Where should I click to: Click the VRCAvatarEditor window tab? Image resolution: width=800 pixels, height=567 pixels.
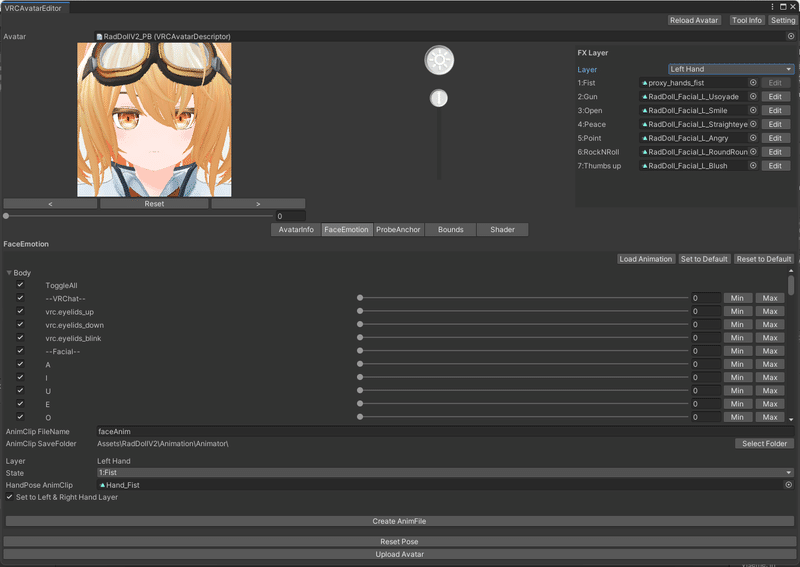pyautogui.click(x=34, y=8)
